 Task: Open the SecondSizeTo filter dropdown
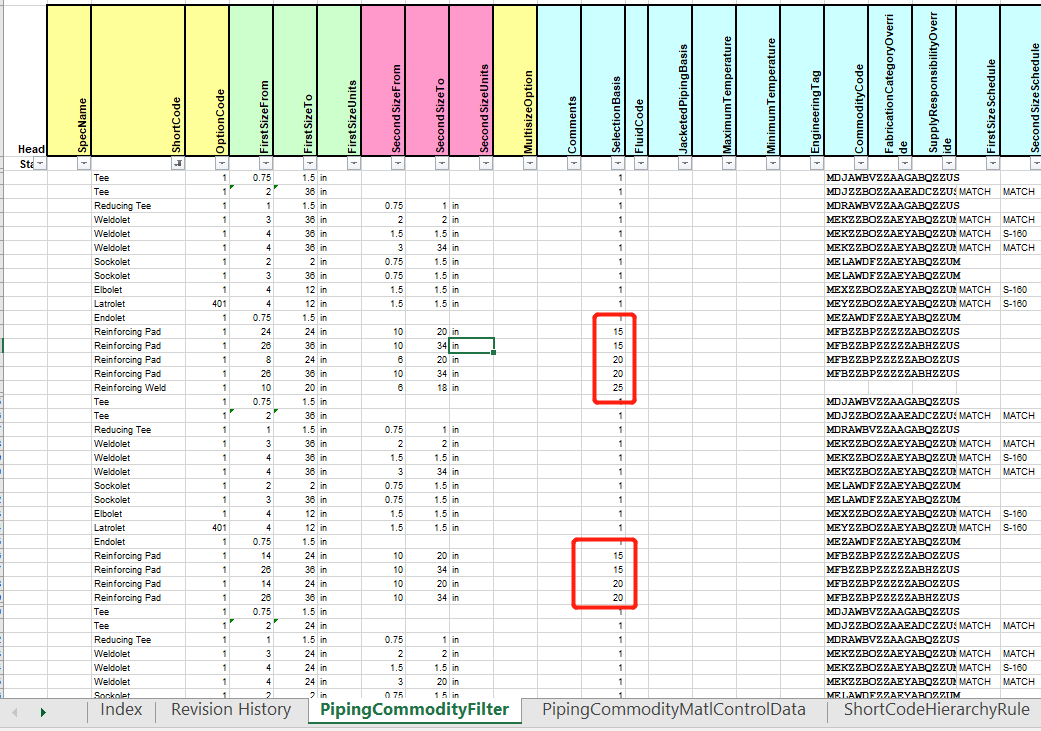point(441,163)
